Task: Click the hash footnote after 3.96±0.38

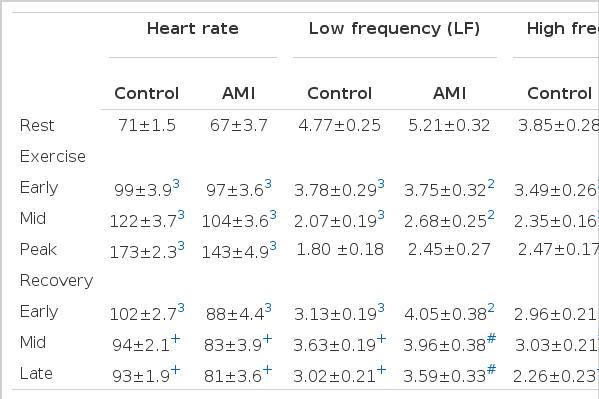Action: click(491, 338)
